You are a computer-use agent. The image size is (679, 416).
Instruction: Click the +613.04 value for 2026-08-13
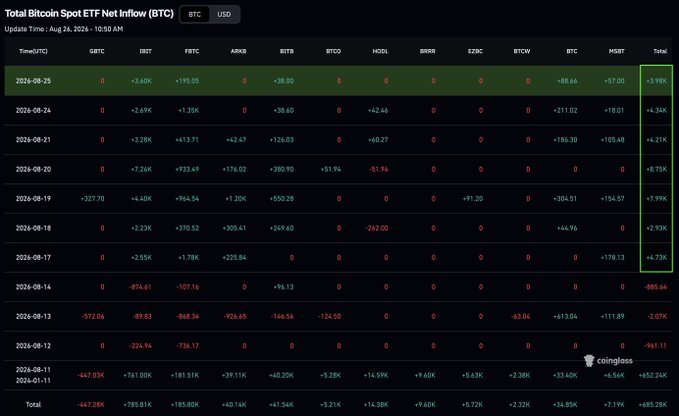tap(565, 316)
